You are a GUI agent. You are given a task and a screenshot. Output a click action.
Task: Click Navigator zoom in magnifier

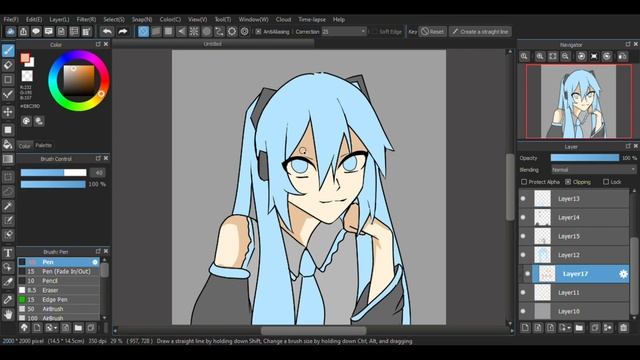[540, 56]
